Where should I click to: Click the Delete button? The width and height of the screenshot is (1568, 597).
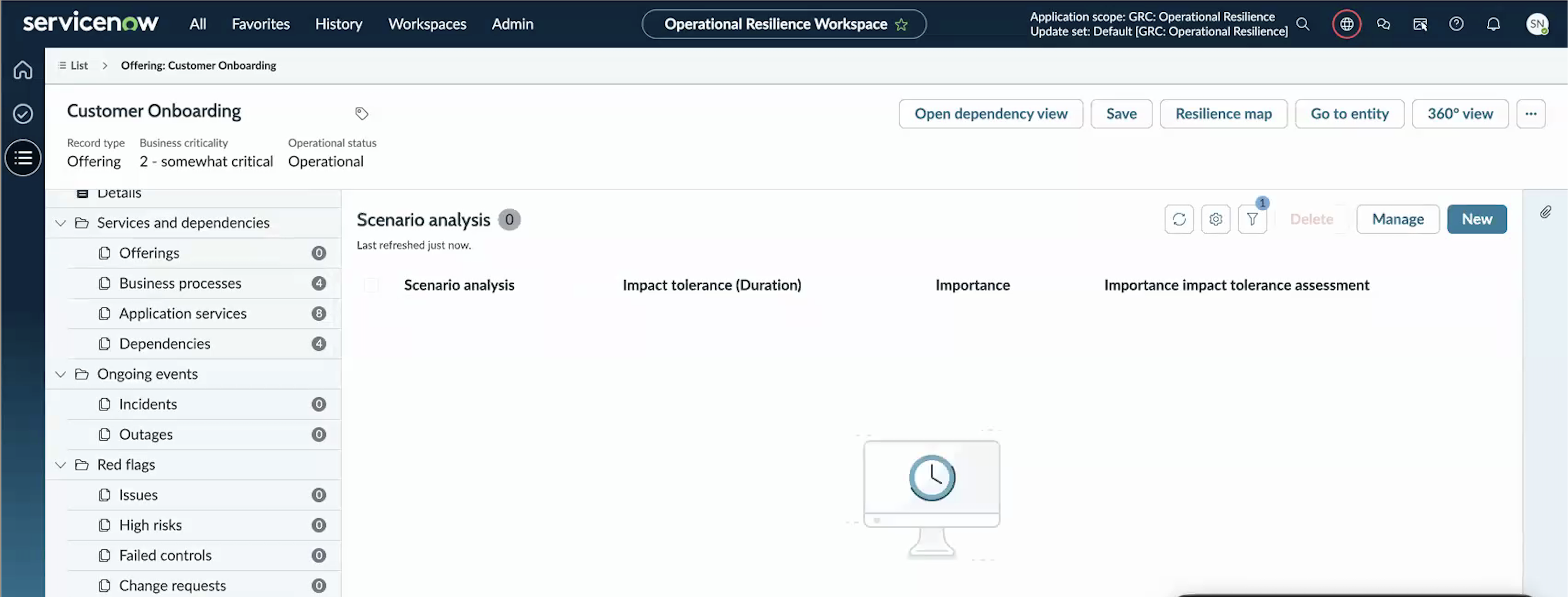(1311, 219)
